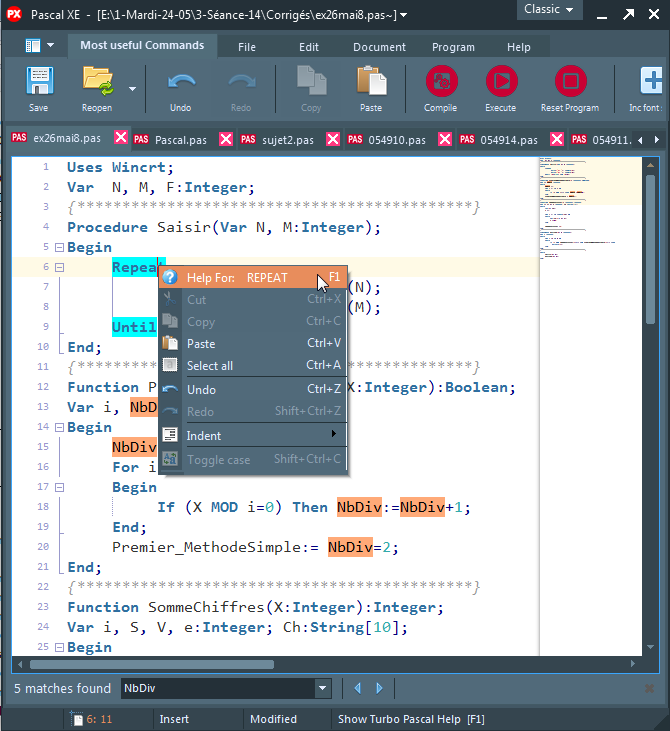
Task: Close the Pascal.pas tab
Action: [225, 140]
